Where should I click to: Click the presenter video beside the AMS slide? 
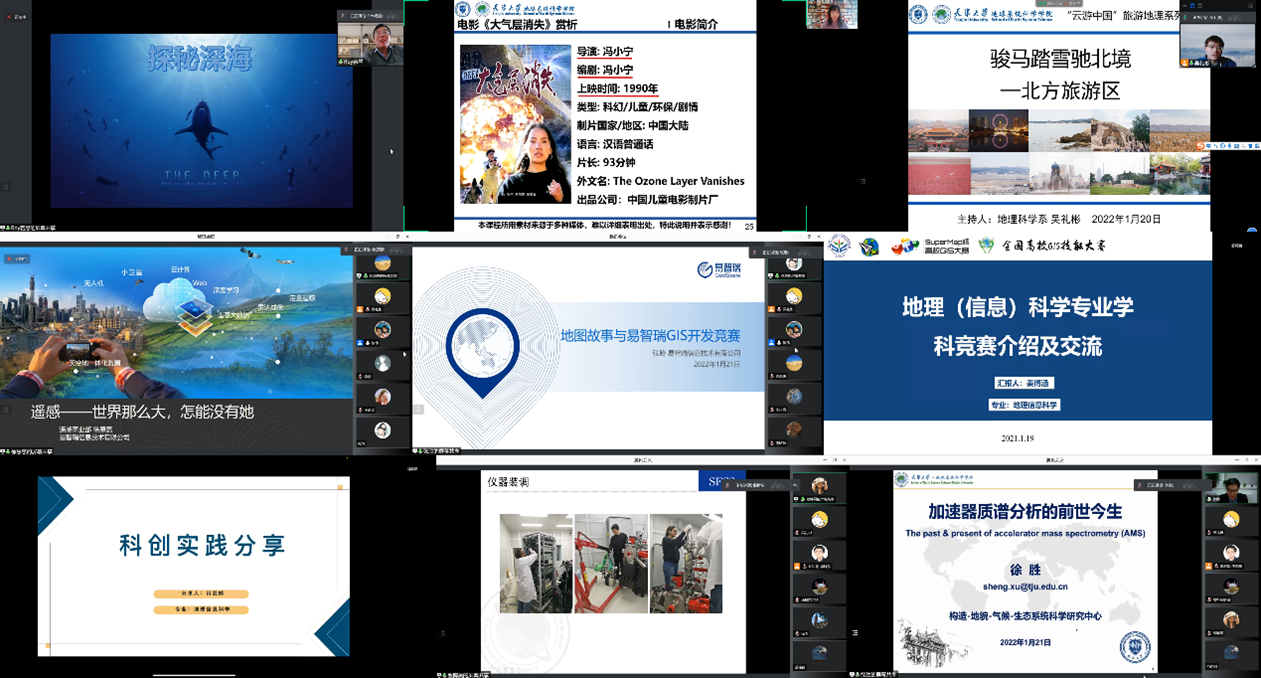click(1231, 487)
